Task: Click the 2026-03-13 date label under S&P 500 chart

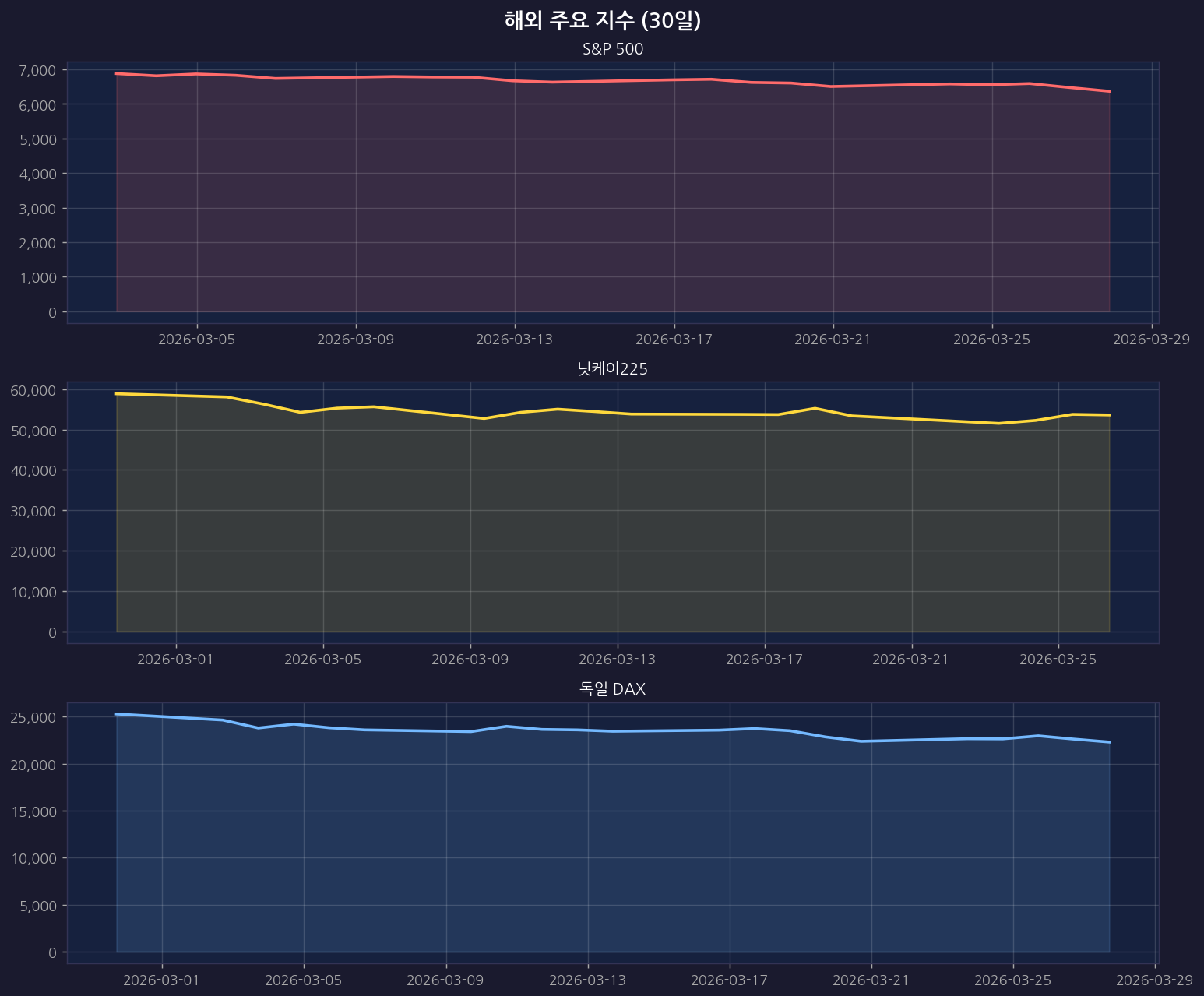Action: click(x=515, y=340)
